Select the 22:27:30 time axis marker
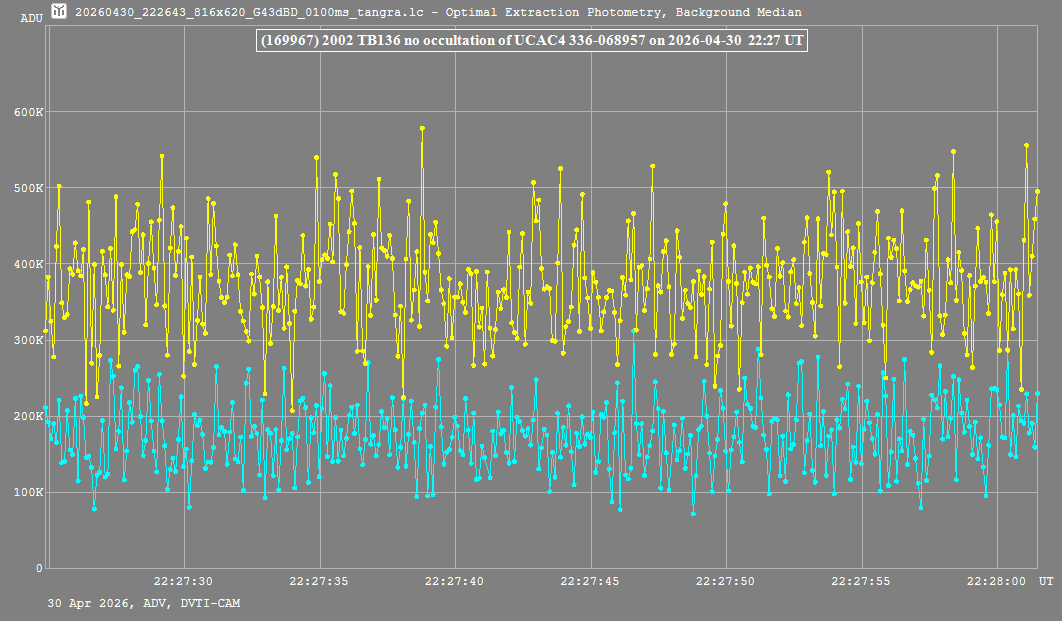1062x621 pixels. 183,581
